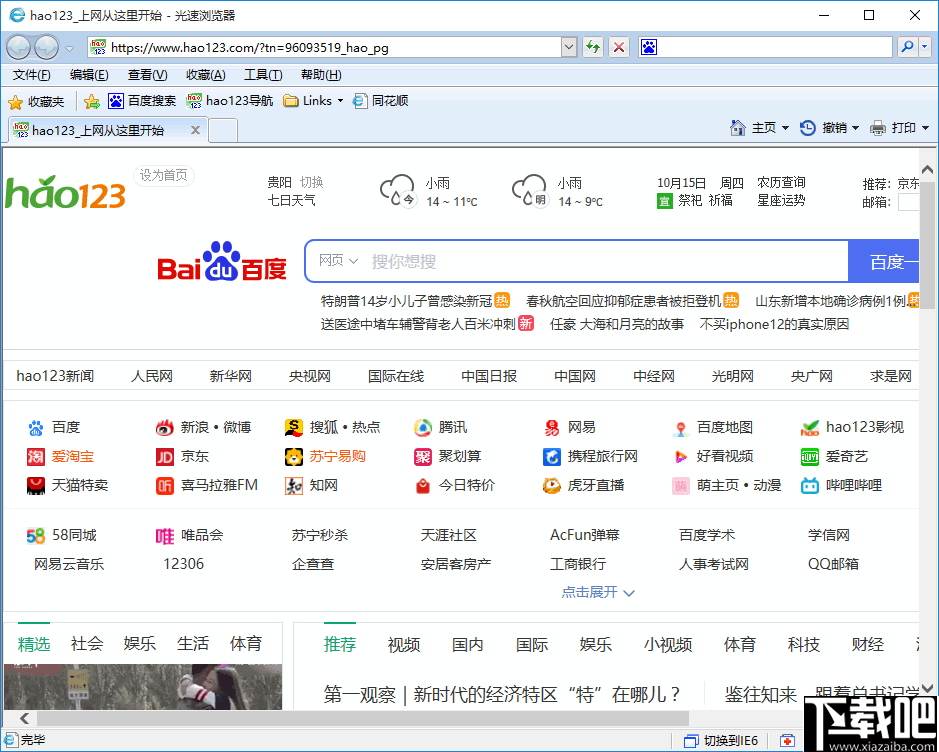Click the horizontal scrollbar left arrow
This screenshot has width=939, height=752.
[25, 718]
